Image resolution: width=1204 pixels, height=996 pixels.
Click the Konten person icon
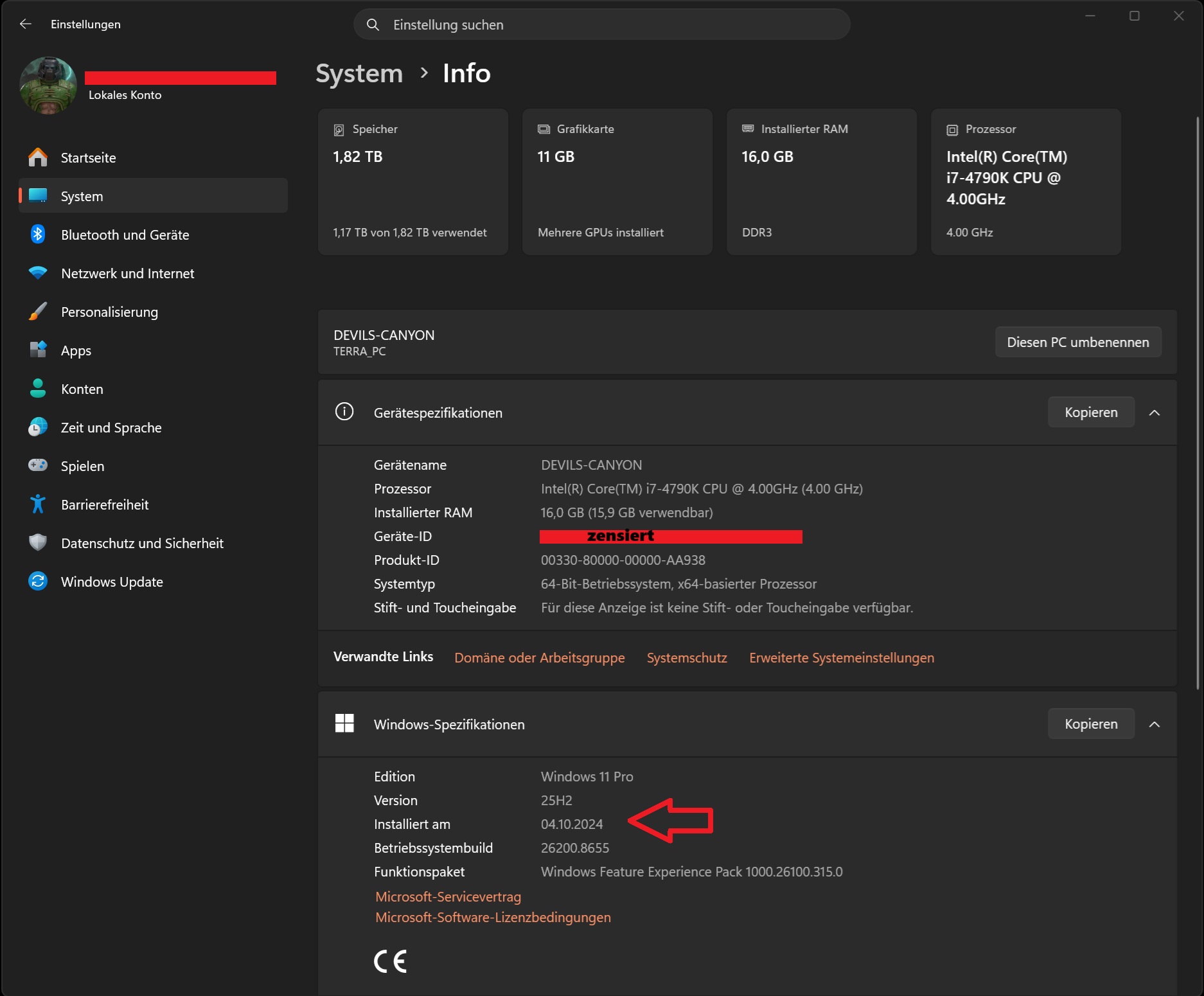[x=38, y=389]
